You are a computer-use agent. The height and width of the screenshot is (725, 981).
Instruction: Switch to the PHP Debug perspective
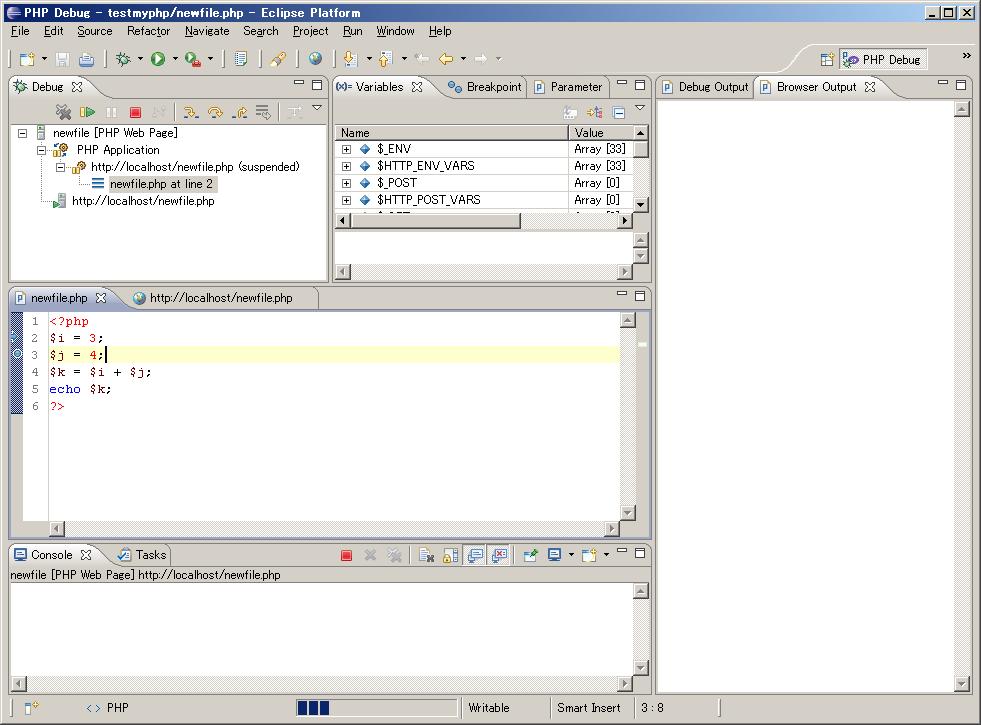[882, 59]
